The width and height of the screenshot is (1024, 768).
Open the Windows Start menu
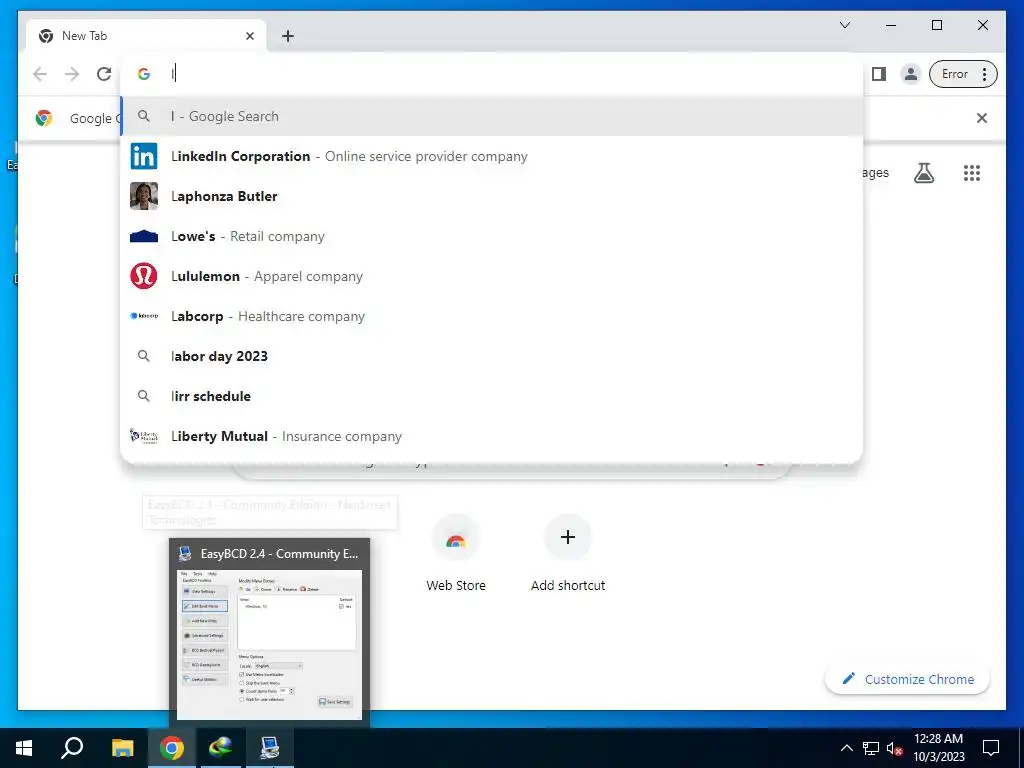pyautogui.click(x=24, y=748)
